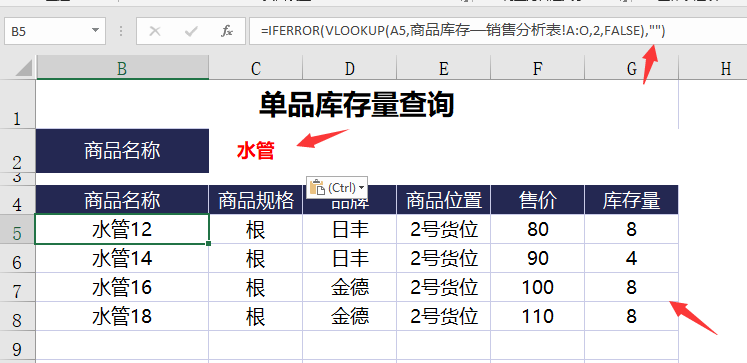Click the title 单品库存量查询

pos(356,104)
